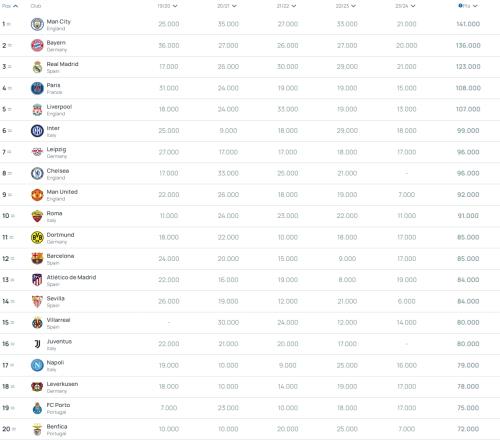Sort by the 20/21 season column
The height and width of the screenshot is (440, 500).
(x=227, y=6)
